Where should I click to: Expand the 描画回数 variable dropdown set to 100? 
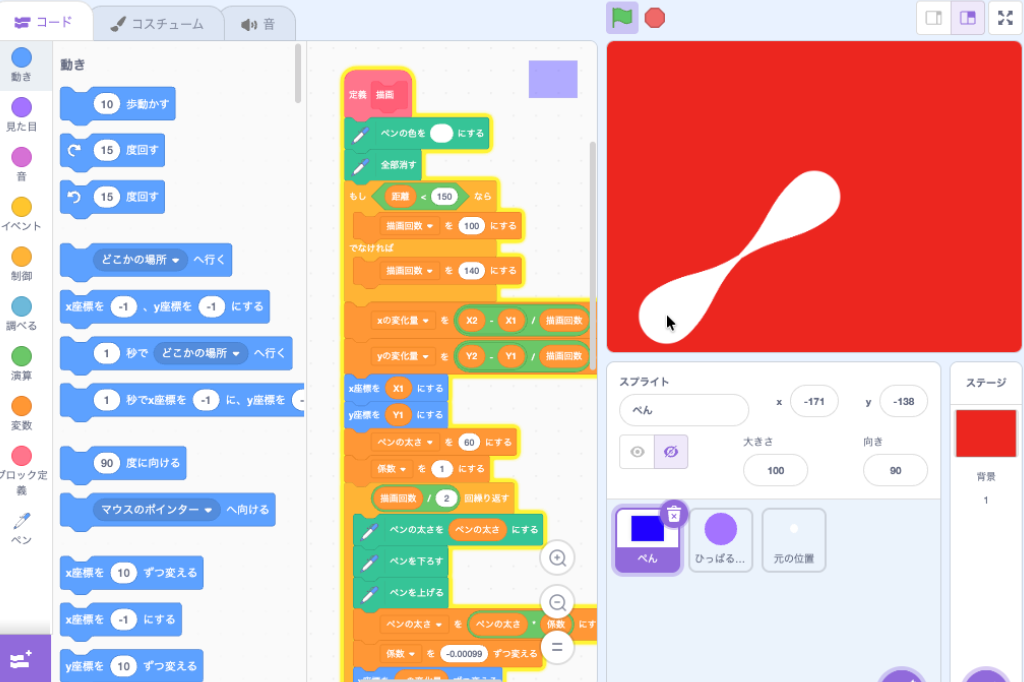point(429,226)
